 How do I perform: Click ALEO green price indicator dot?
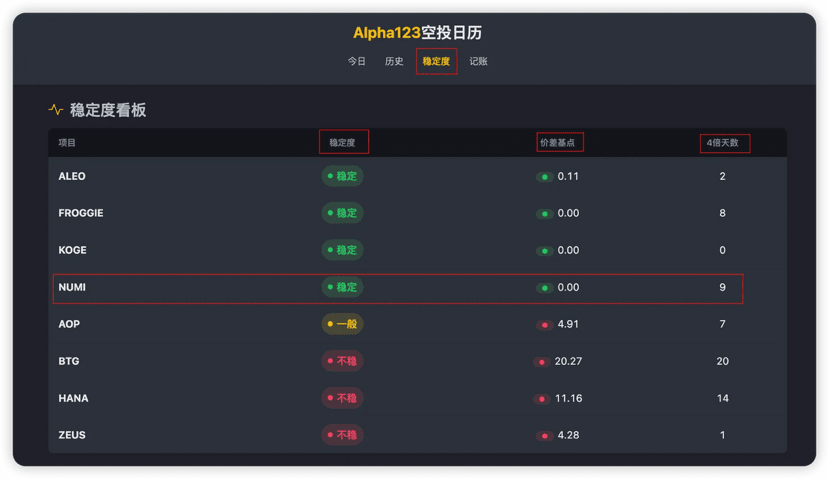545,177
